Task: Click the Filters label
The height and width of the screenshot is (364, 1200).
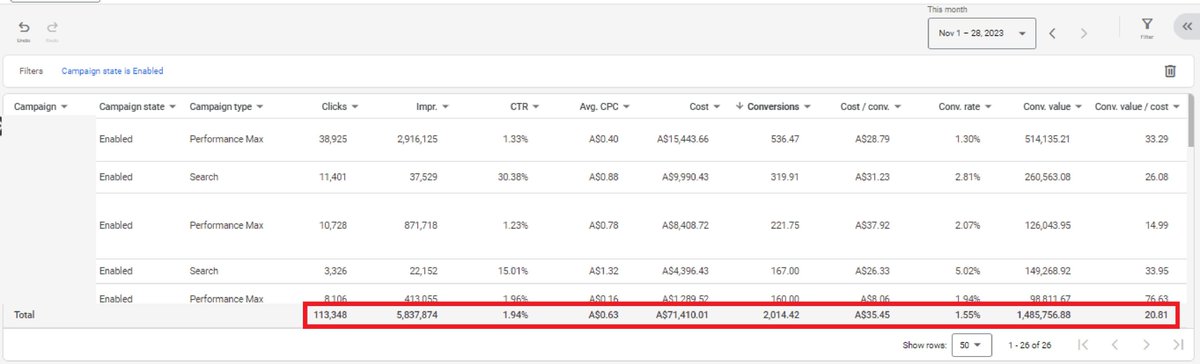Action: (x=31, y=71)
